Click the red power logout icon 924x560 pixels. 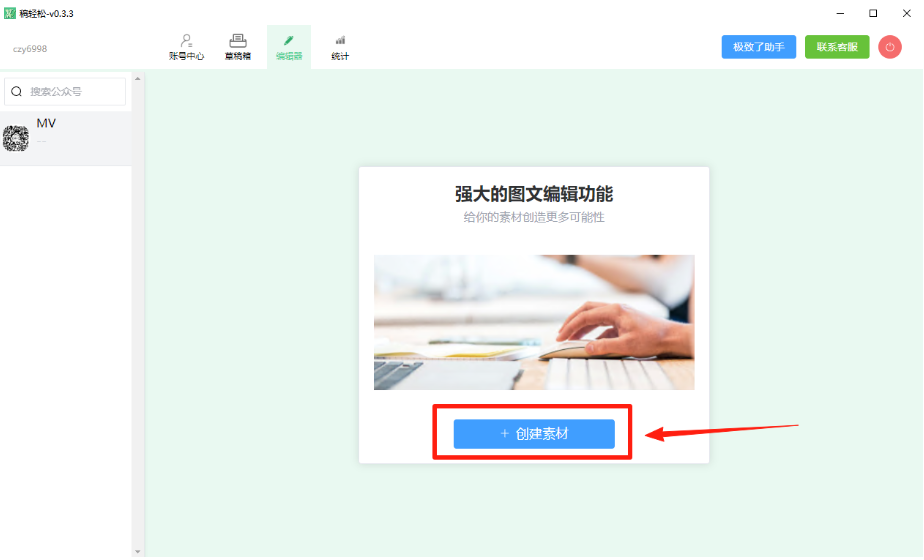tap(890, 47)
